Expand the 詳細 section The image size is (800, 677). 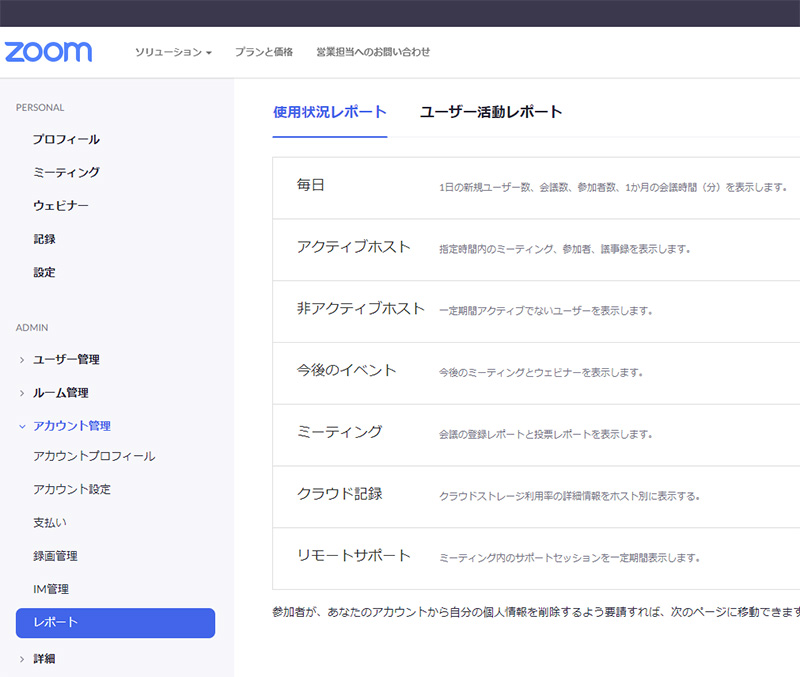coord(44,658)
